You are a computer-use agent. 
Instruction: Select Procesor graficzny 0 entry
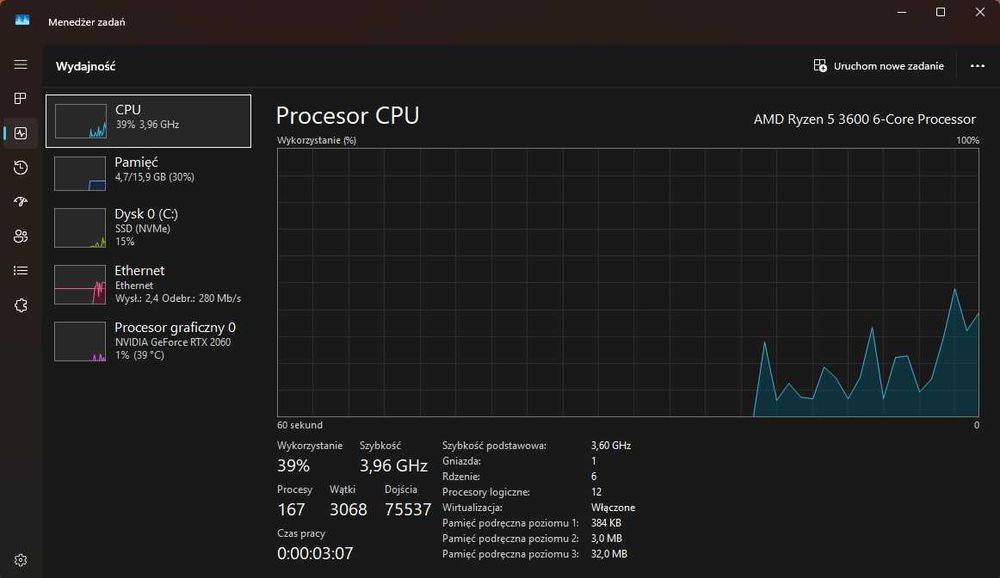tap(148, 341)
